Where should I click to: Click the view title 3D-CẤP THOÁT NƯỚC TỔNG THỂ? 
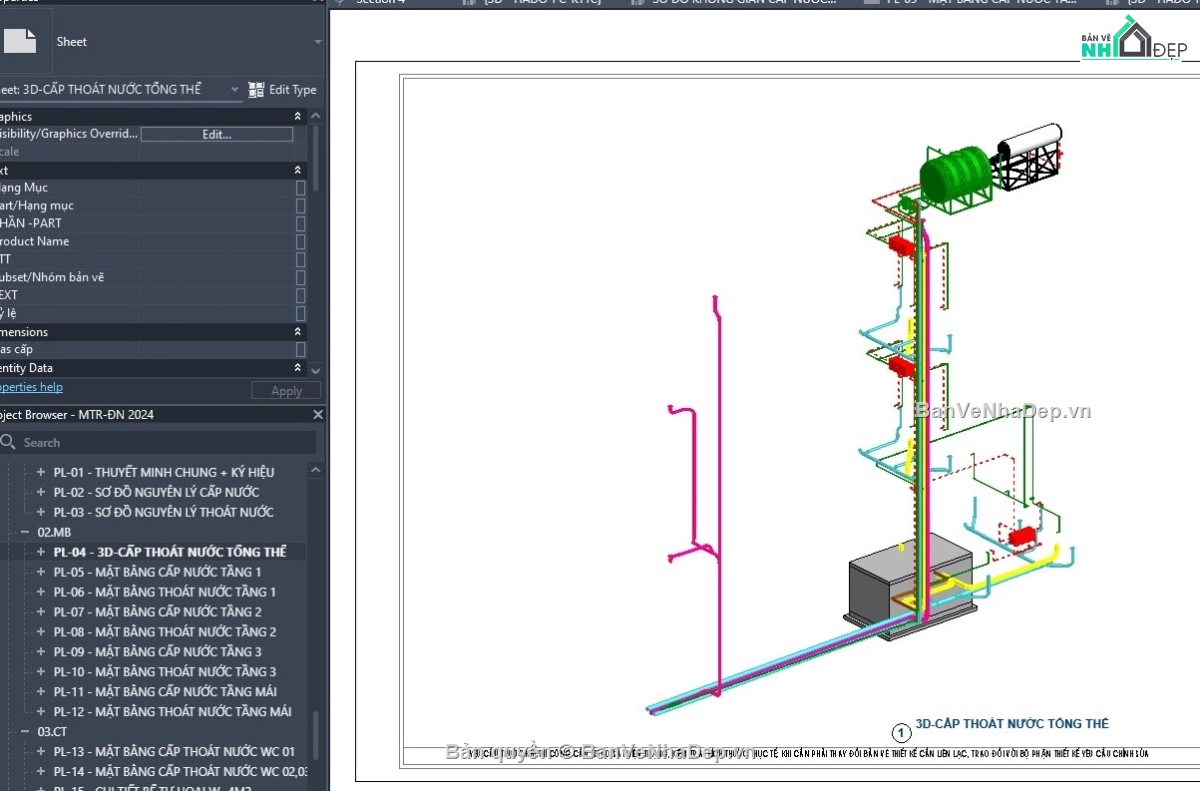tap(1012, 724)
